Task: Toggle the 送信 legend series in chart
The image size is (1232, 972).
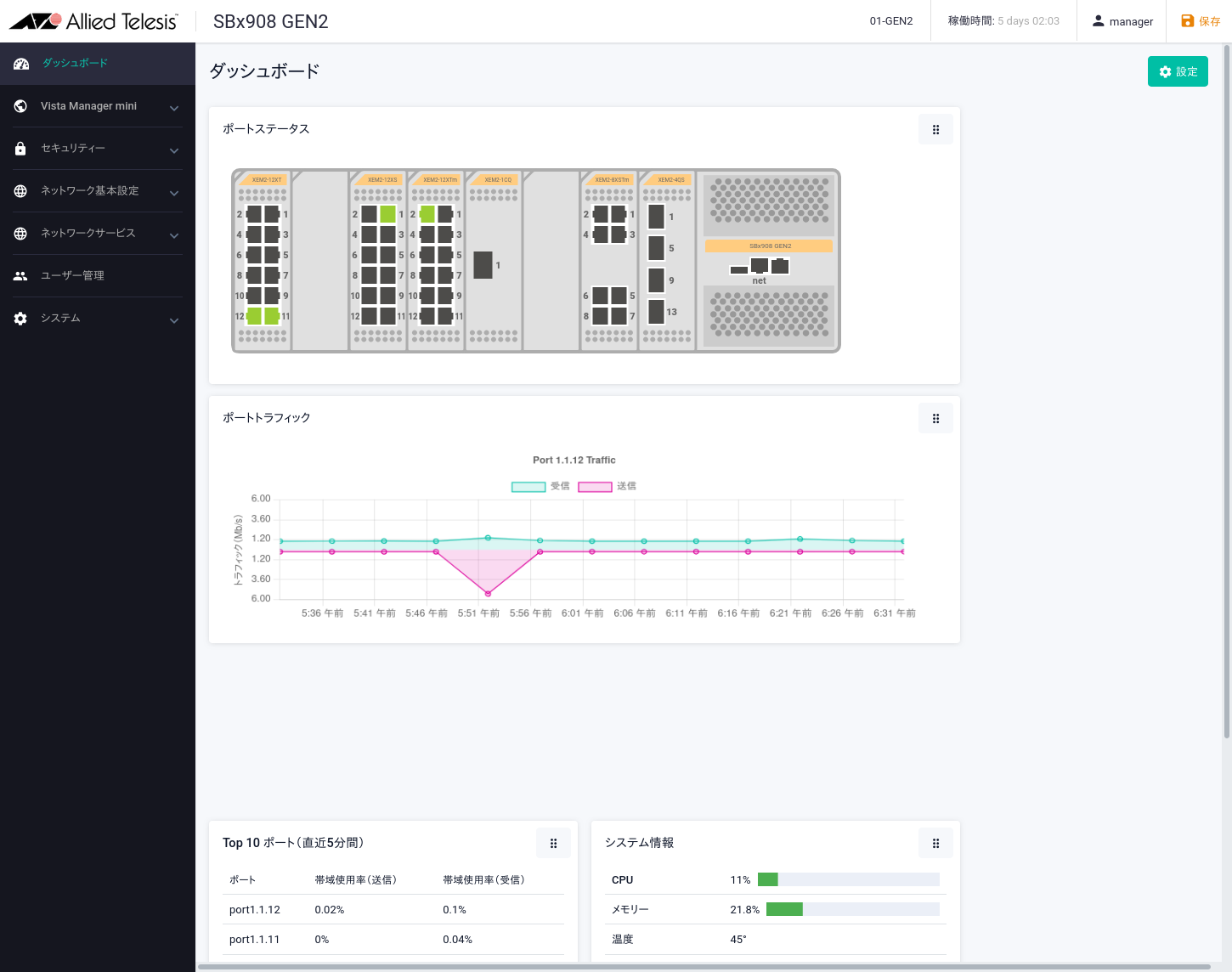Action: pos(607,486)
